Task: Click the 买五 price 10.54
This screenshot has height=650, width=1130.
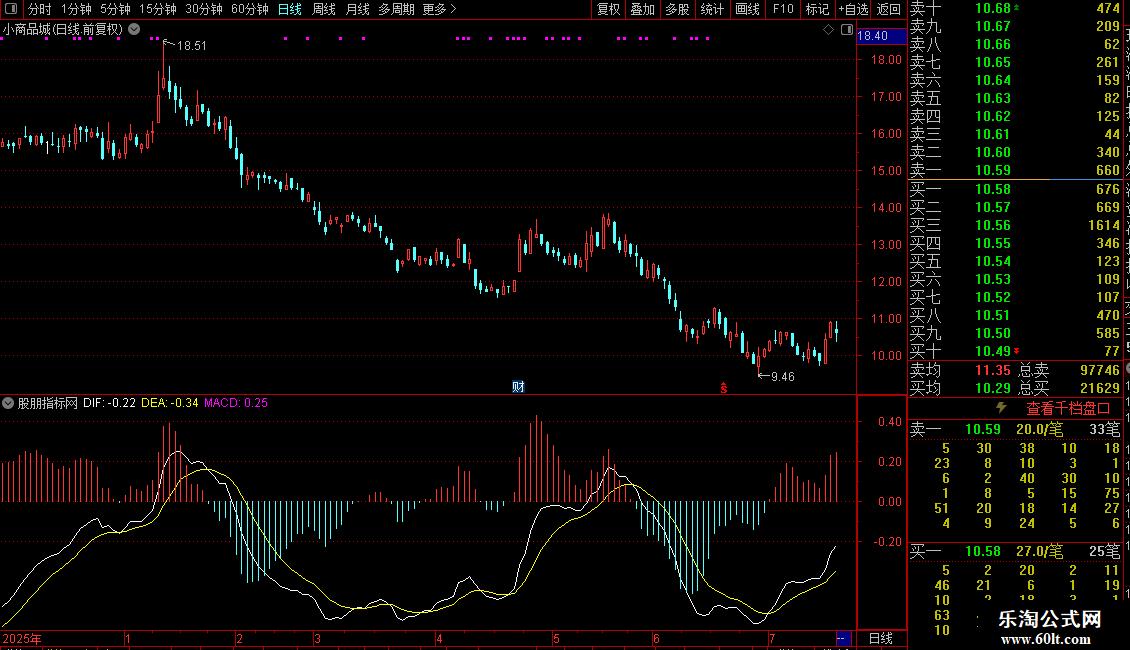Action: click(992, 261)
